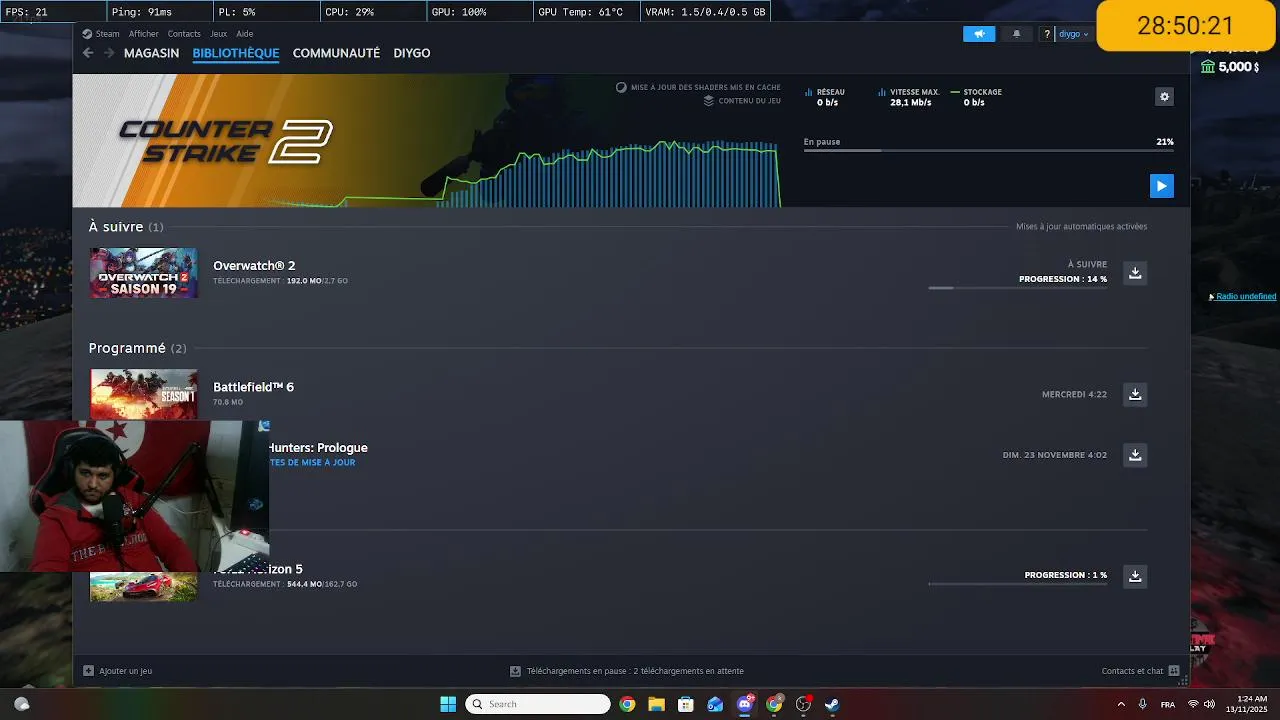
Task: Open downloads settings gear icon
Action: (x=1164, y=97)
